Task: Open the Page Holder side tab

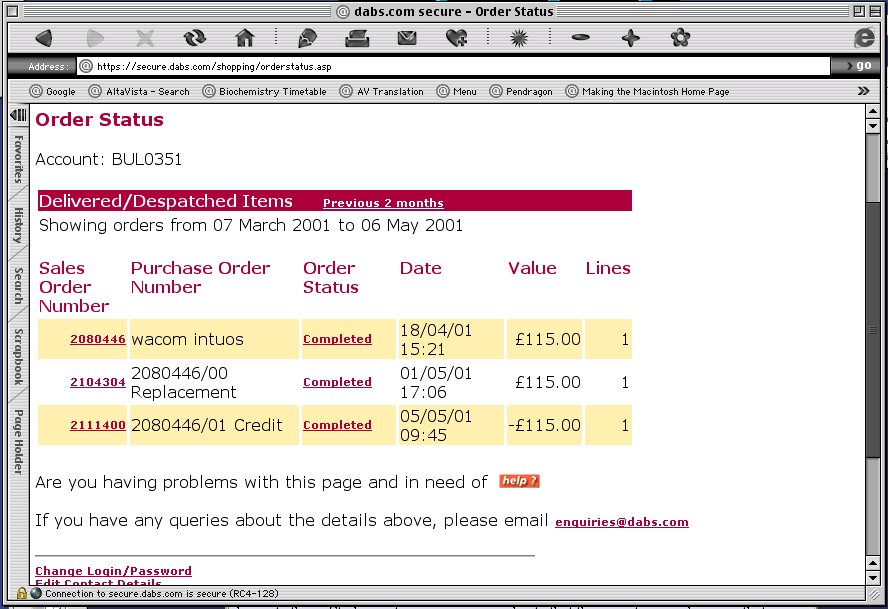Action: tap(19, 442)
